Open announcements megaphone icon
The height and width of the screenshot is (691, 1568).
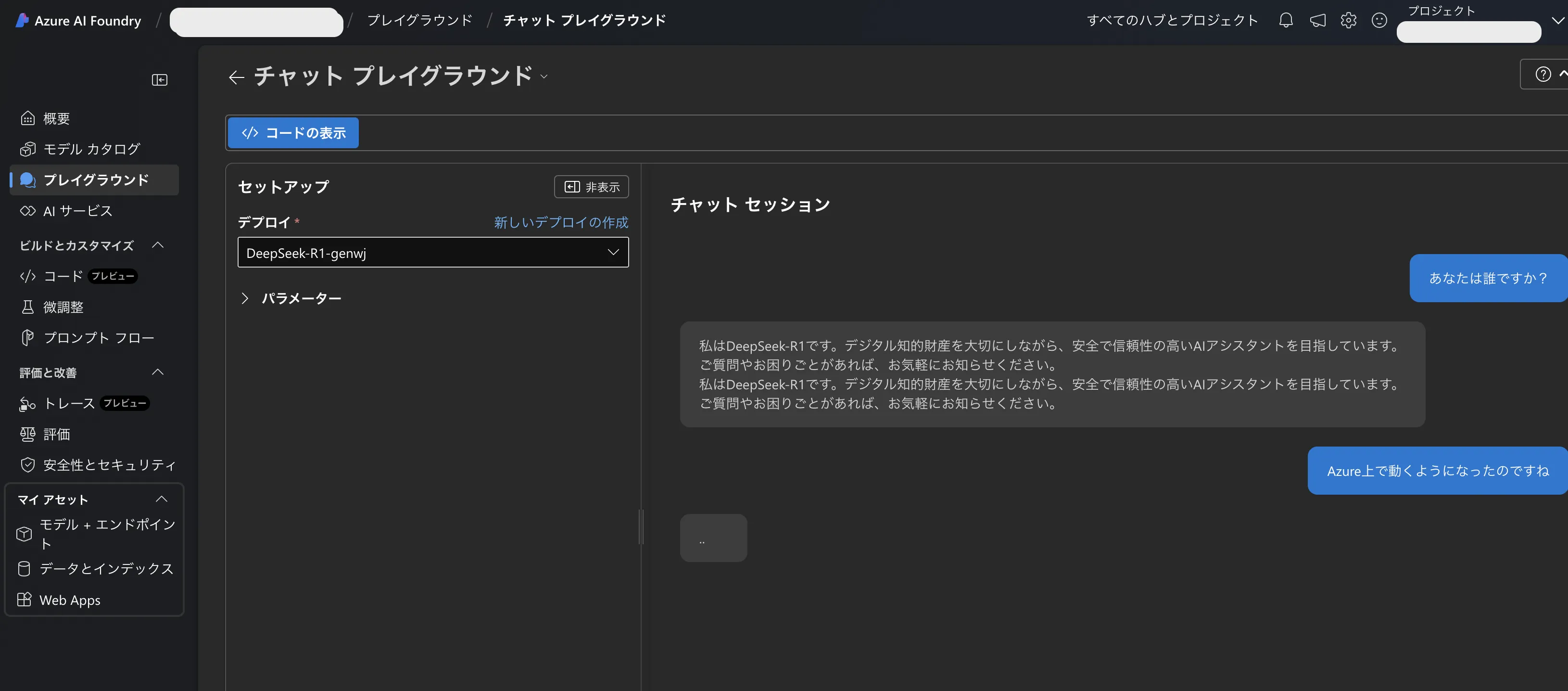[1317, 20]
